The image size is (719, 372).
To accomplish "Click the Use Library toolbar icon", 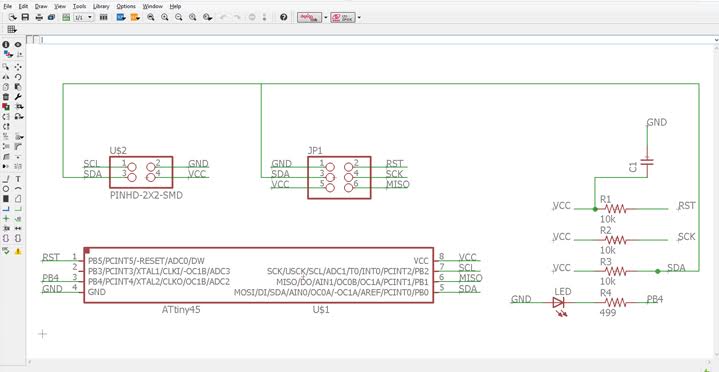I will [104, 17].
